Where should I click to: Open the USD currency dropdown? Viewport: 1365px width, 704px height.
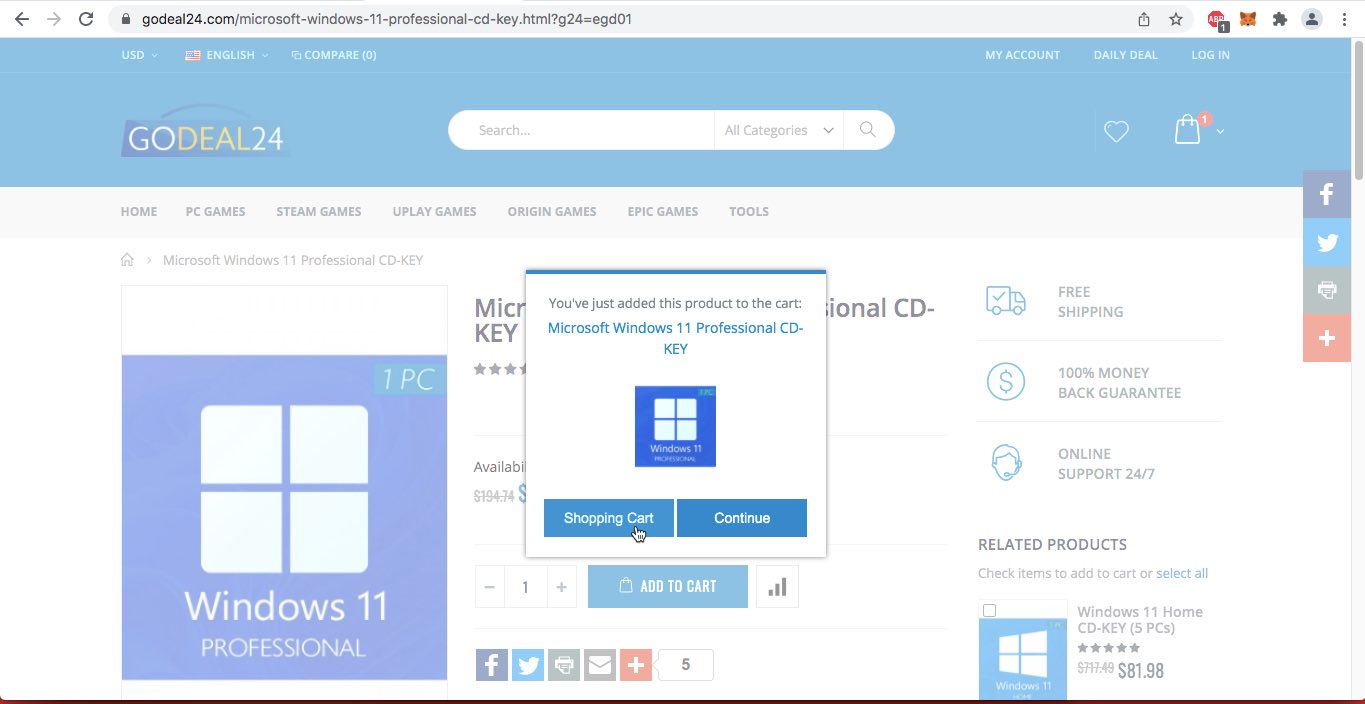click(139, 55)
